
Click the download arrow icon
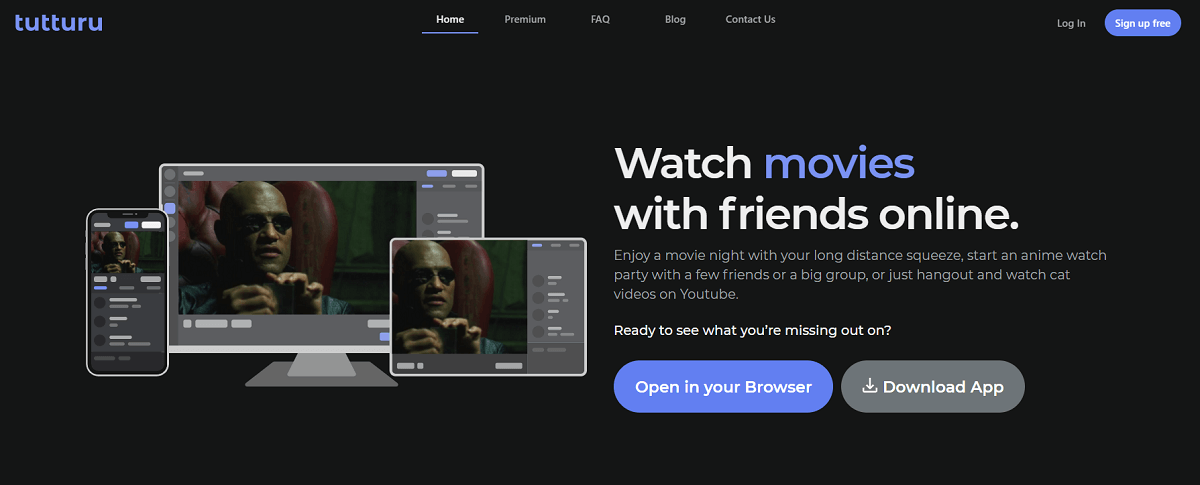pyautogui.click(x=869, y=386)
